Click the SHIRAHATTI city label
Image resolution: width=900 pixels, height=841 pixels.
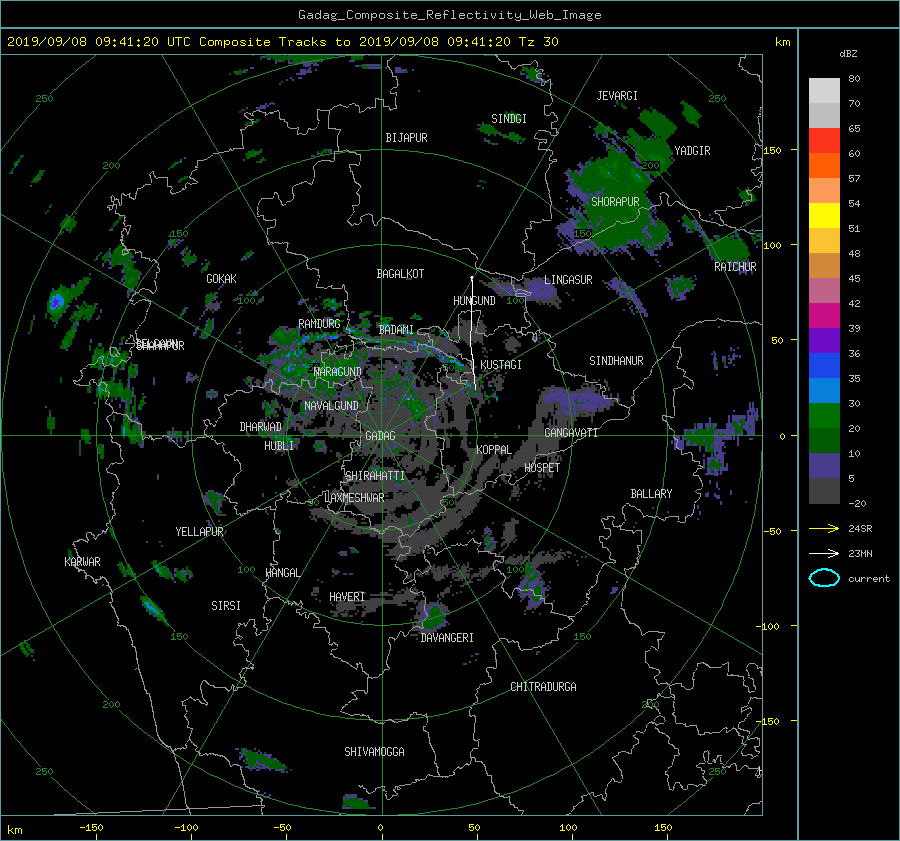click(x=375, y=476)
